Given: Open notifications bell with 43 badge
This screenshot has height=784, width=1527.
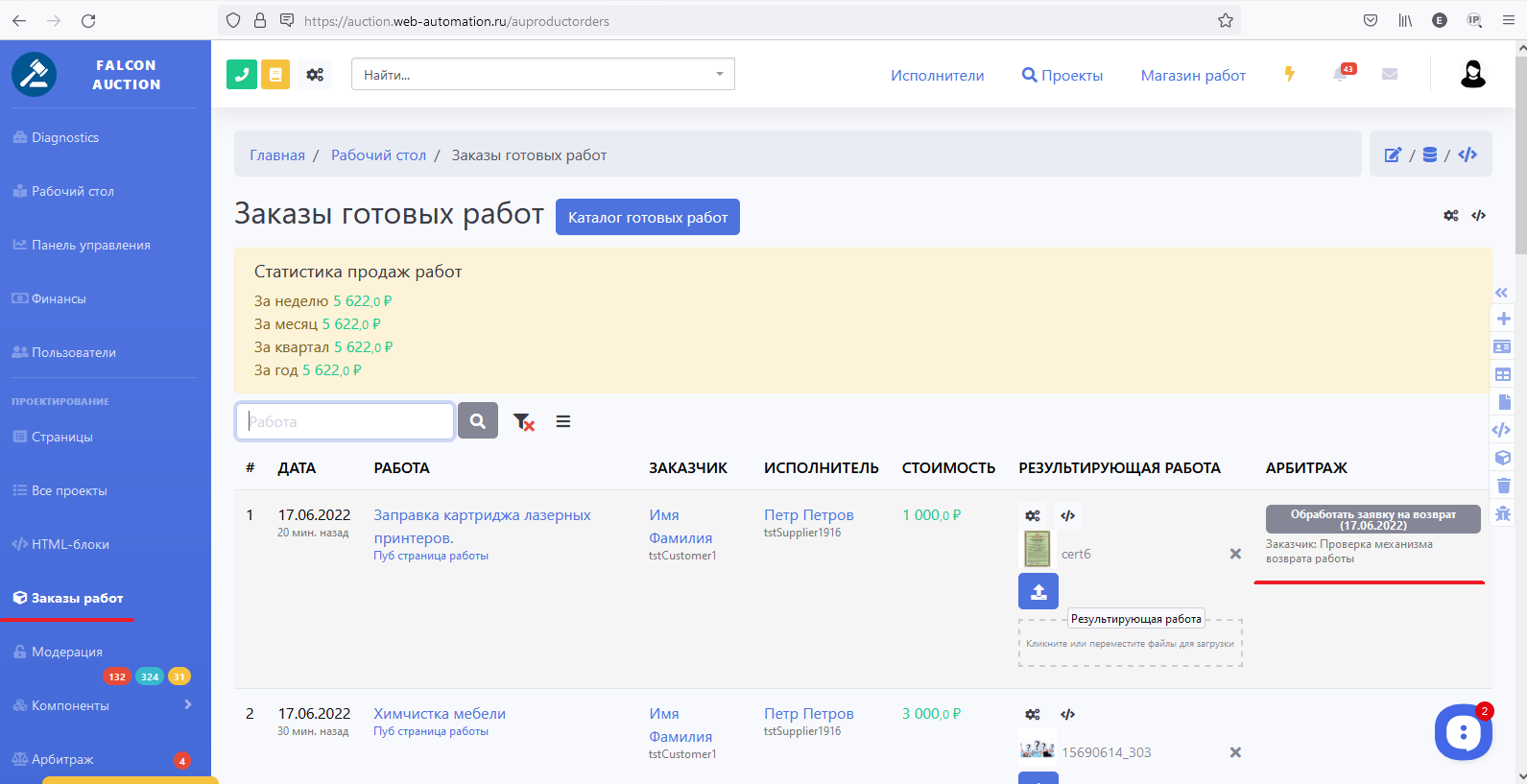Looking at the screenshot, I should [x=1341, y=74].
